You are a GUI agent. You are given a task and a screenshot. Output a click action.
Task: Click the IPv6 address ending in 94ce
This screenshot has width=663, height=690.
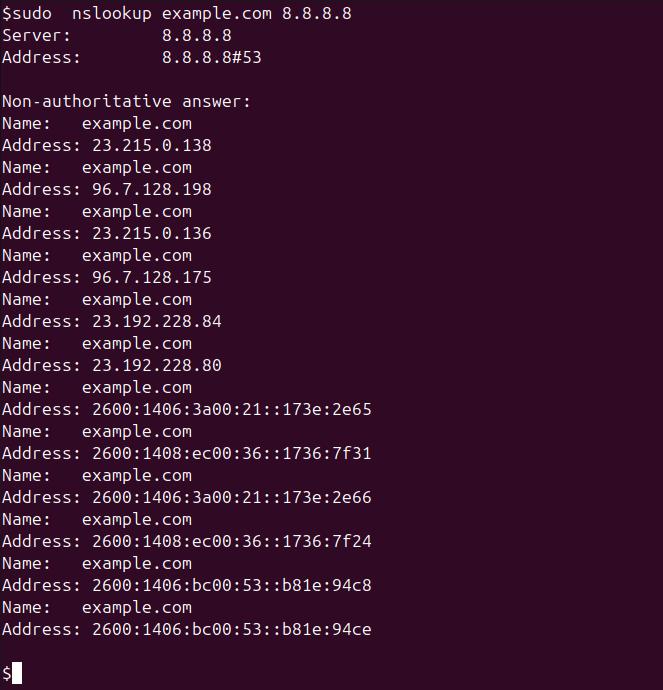coord(231,629)
